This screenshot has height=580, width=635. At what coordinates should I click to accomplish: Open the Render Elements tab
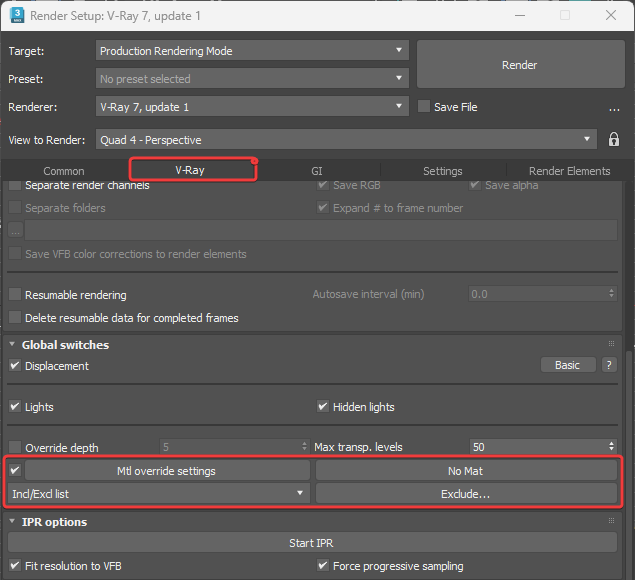point(568,171)
